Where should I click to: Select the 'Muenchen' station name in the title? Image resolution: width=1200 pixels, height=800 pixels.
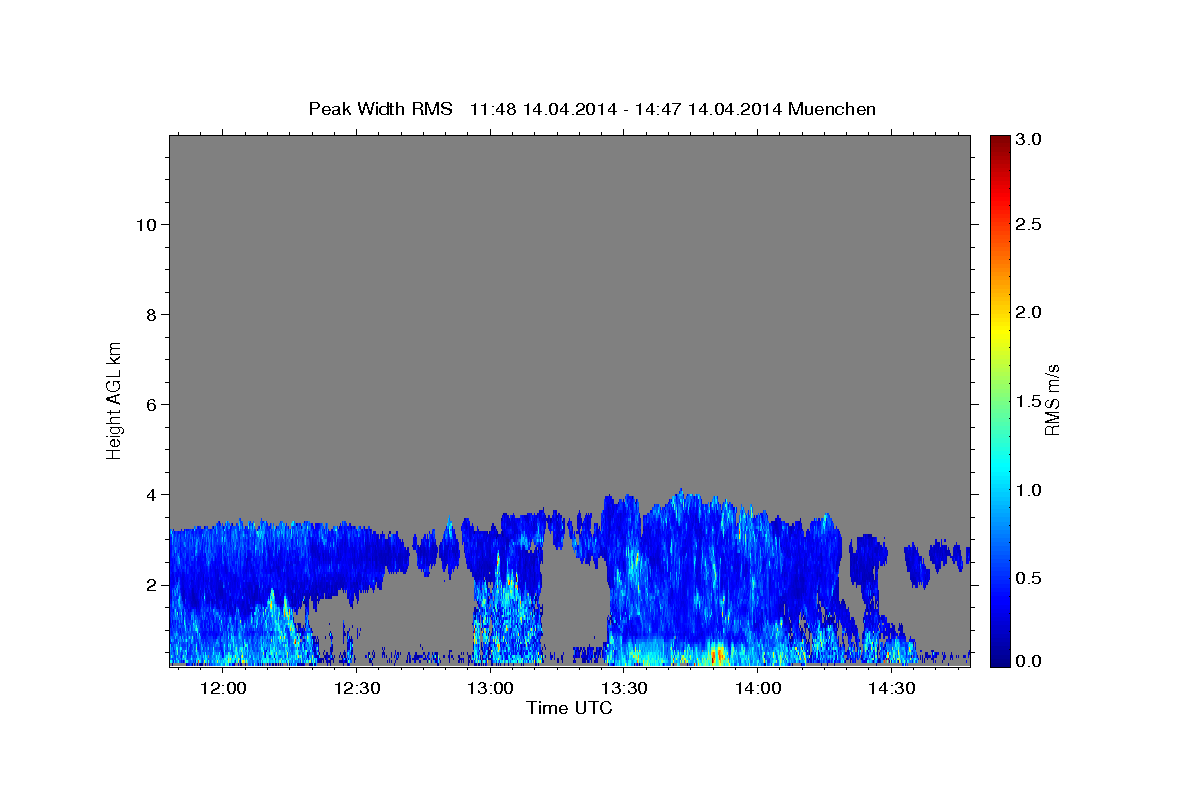[832, 109]
